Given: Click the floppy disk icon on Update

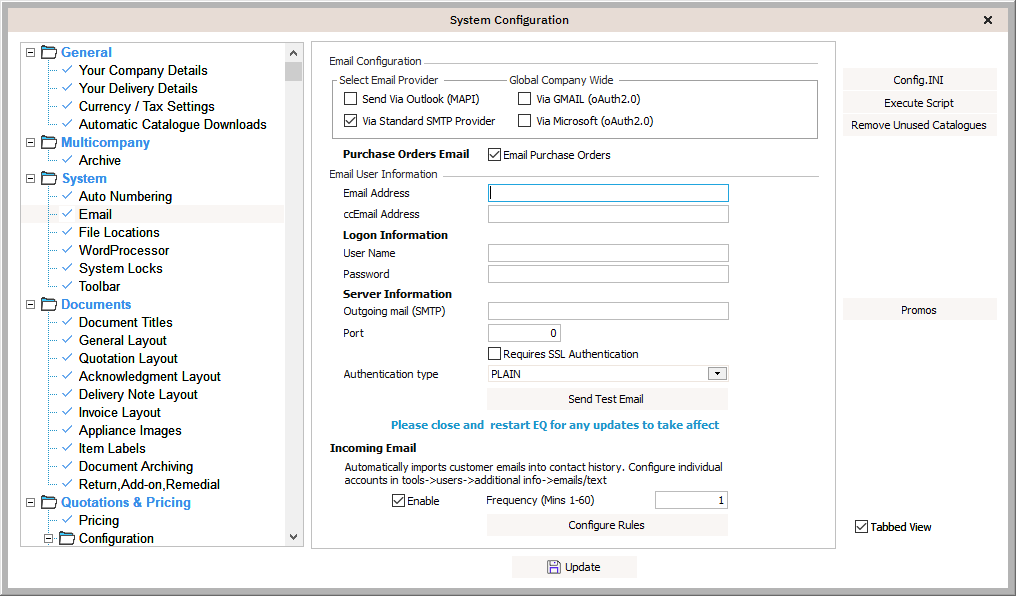Looking at the screenshot, I should pos(554,567).
